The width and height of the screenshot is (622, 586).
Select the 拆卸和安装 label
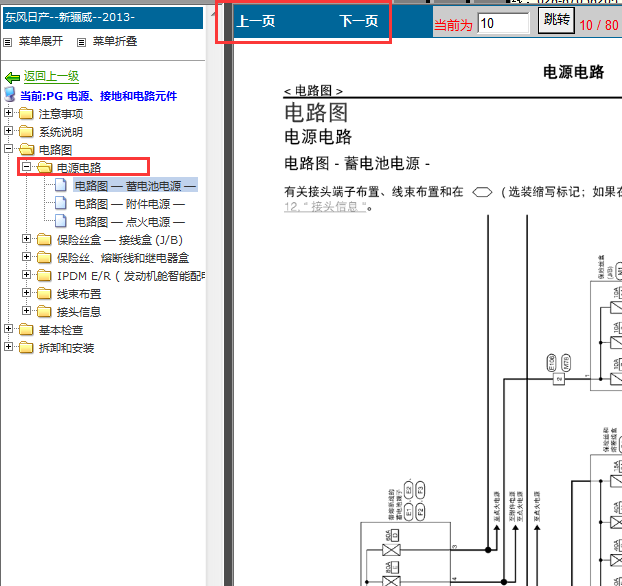click(x=66, y=348)
